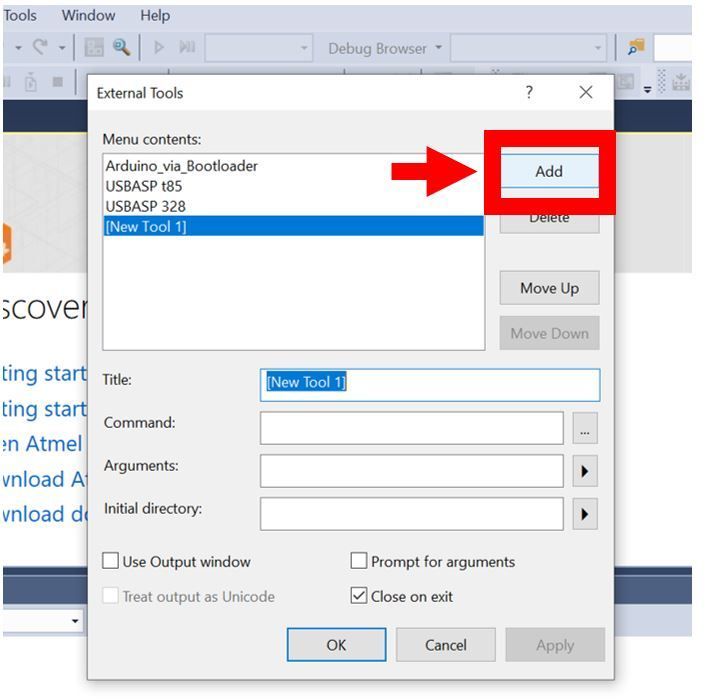Close the External Tools dialog
707x699 pixels.
(x=586, y=92)
